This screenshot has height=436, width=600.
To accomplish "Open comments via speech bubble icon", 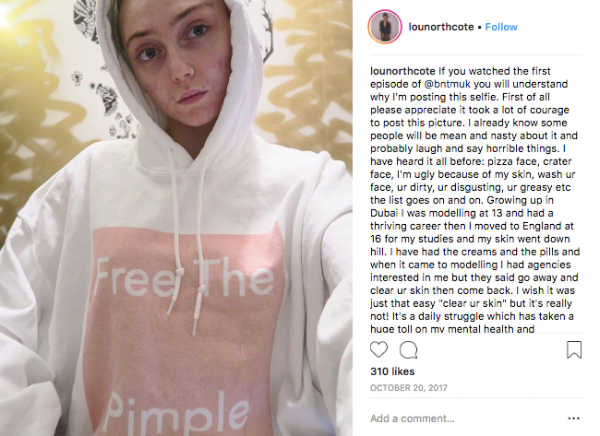I will click(408, 350).
